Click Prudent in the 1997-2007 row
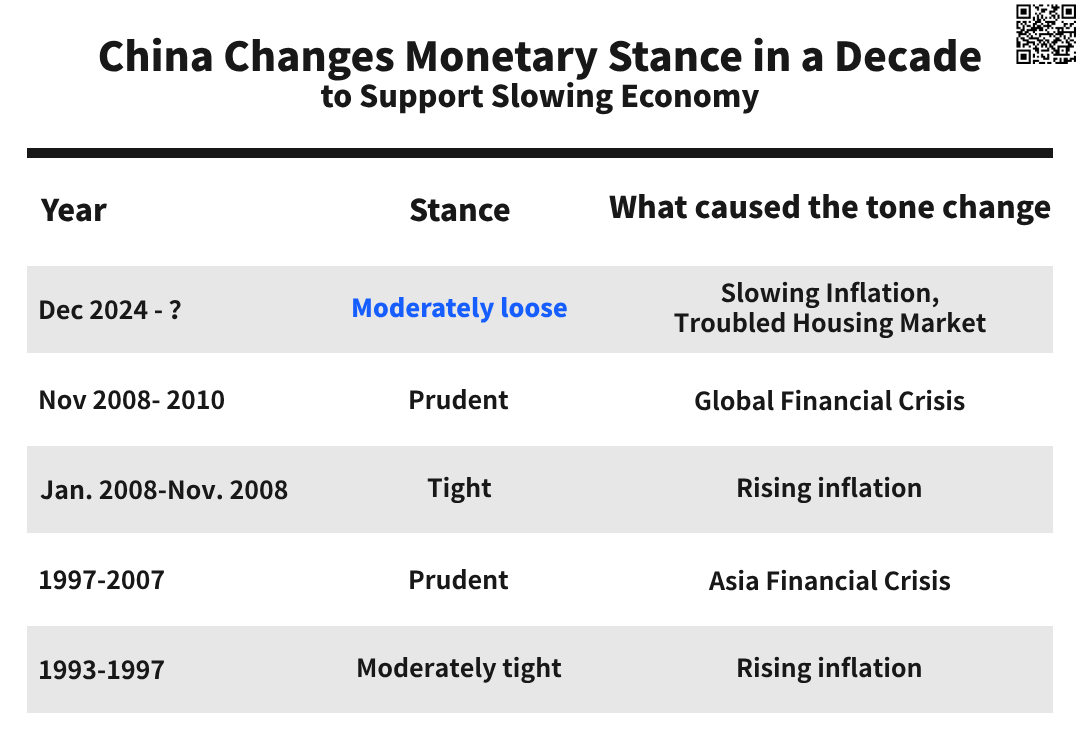Viewport: 1080px width, 750px height. (459, 580)
